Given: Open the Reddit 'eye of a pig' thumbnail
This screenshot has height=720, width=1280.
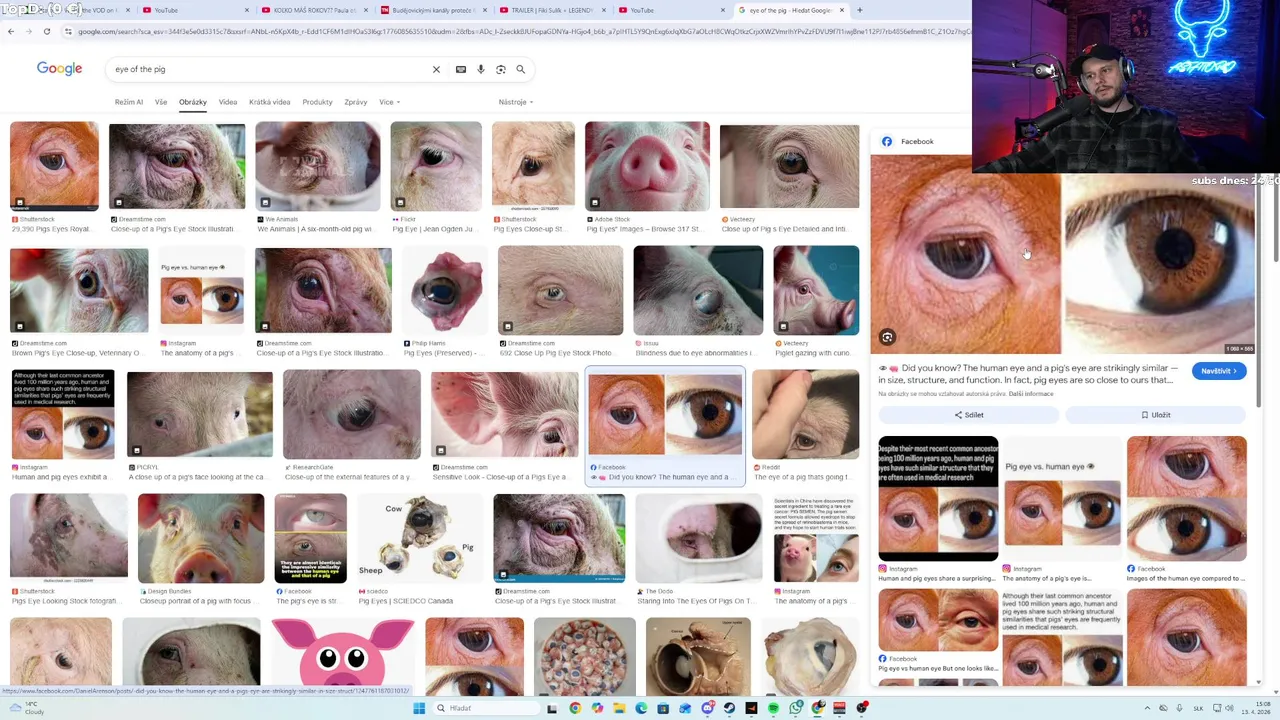Looking at the screenshot, I should pyautogui.click(x=805, y=414).
